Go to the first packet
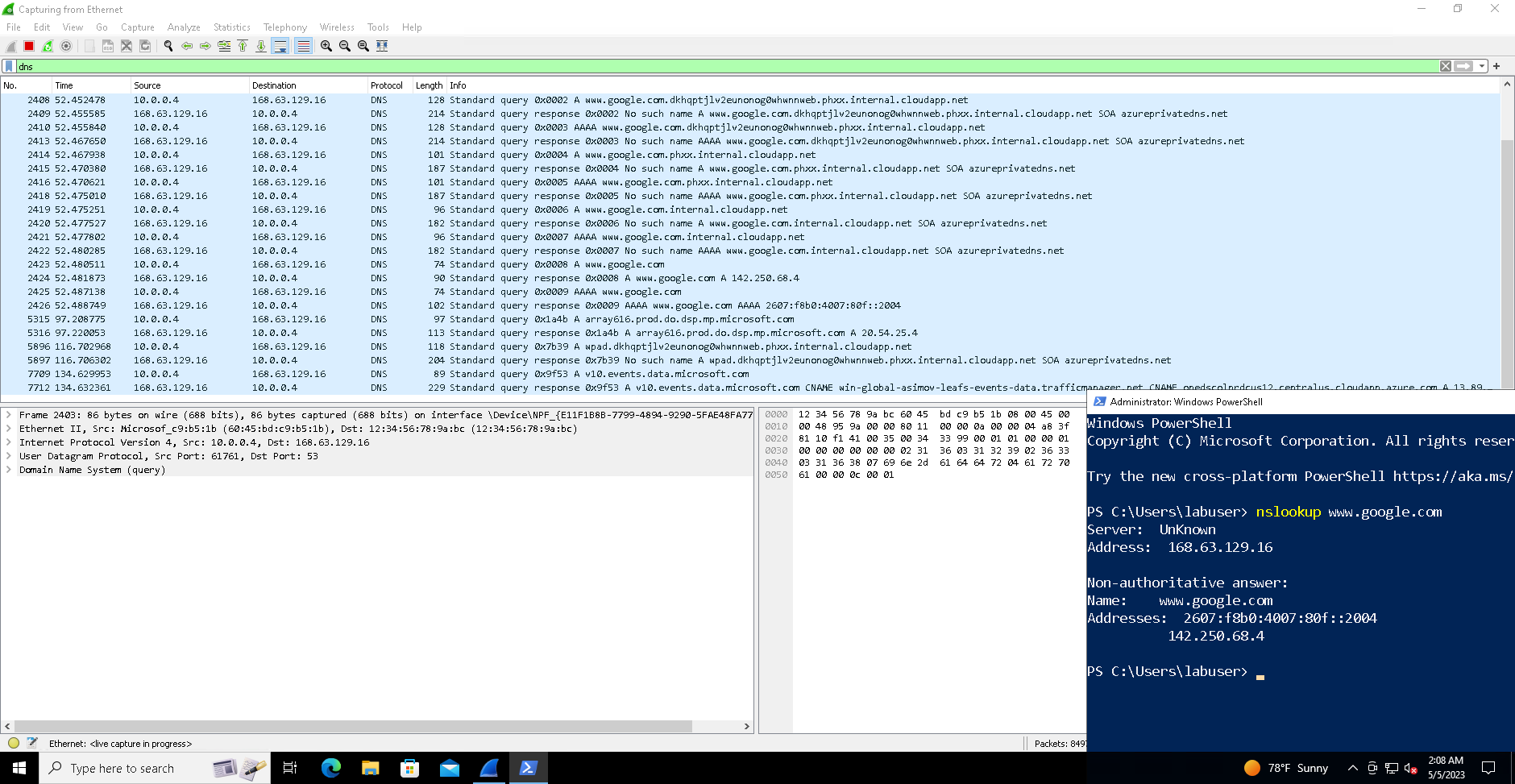 coord(243,46)
